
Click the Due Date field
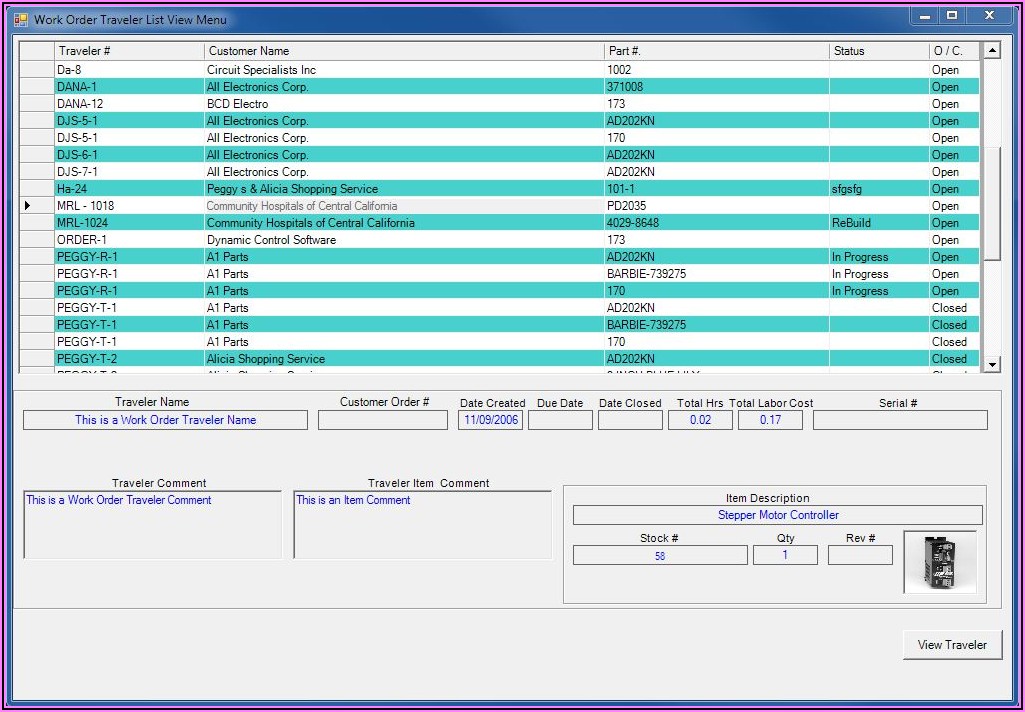560,421
